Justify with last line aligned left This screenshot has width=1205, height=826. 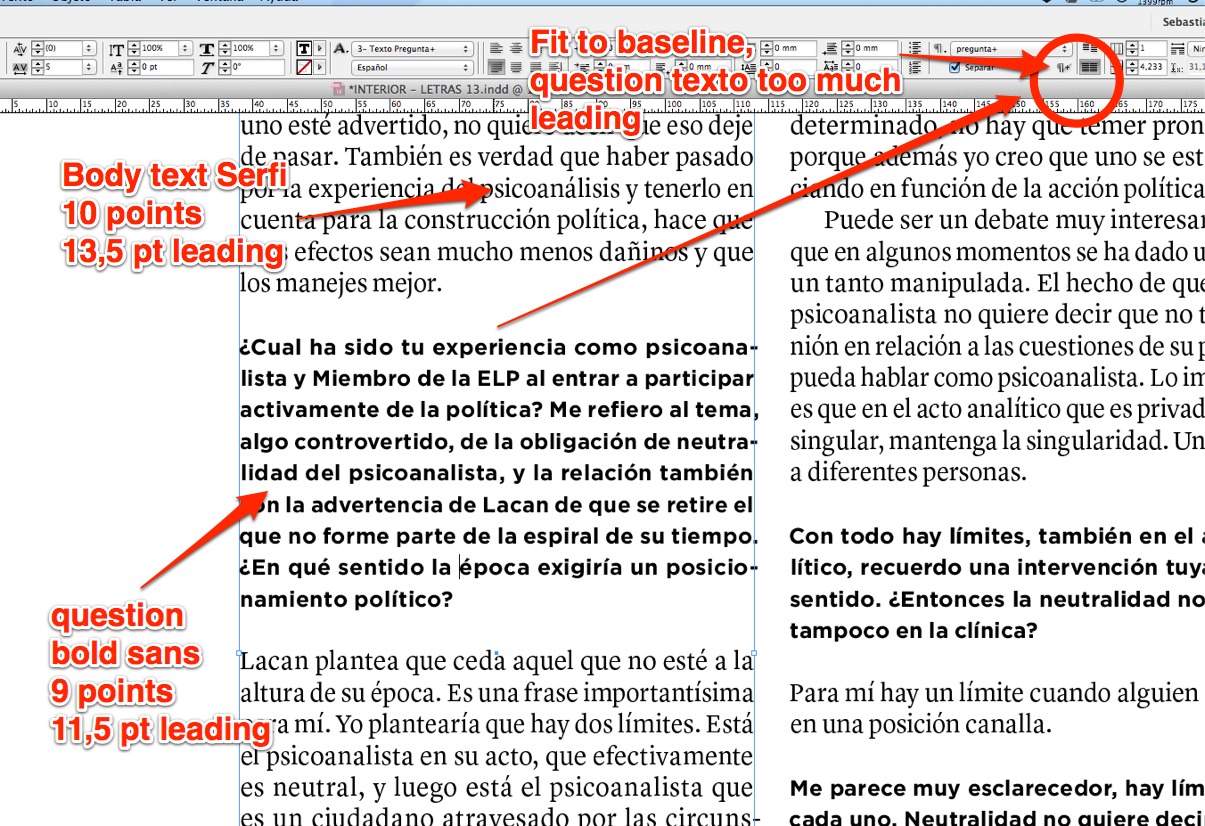click(496, 67)
